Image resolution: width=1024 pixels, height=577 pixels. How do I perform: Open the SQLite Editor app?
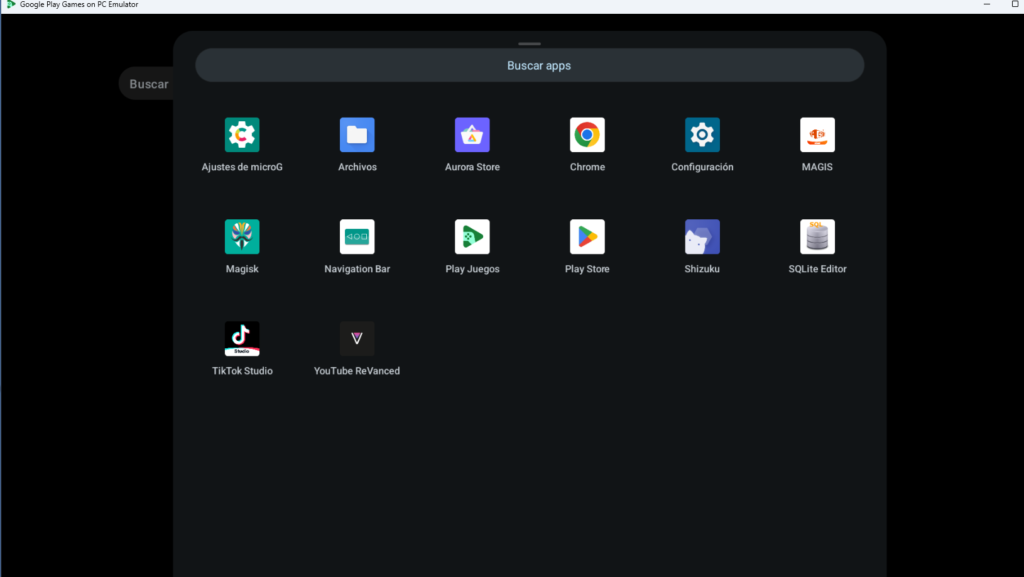pyautogui.click(x=817, y=237)
